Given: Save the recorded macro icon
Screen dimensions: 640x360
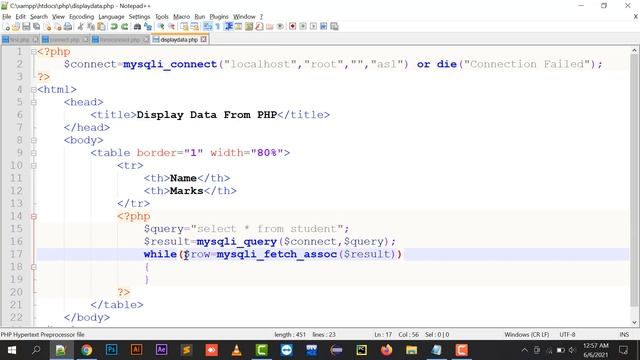Looking at the screenshot, I should coord(334,27).
